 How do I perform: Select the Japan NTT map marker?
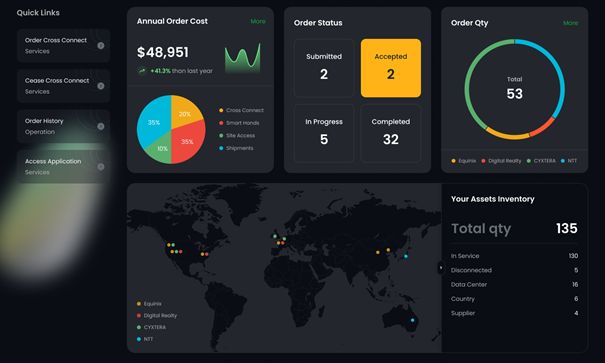[x=406, y=256]
